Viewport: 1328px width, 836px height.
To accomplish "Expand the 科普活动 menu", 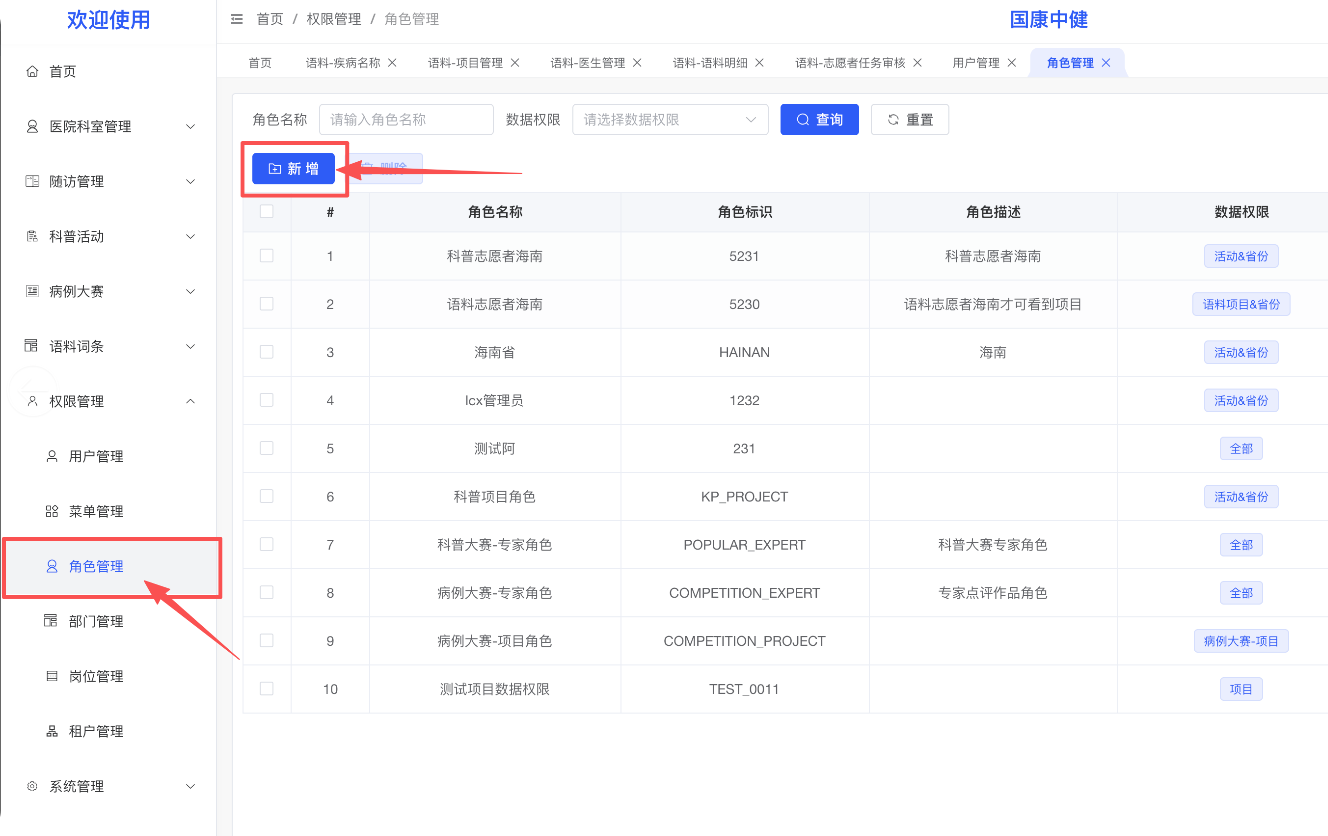I will (x=191, y=237).
